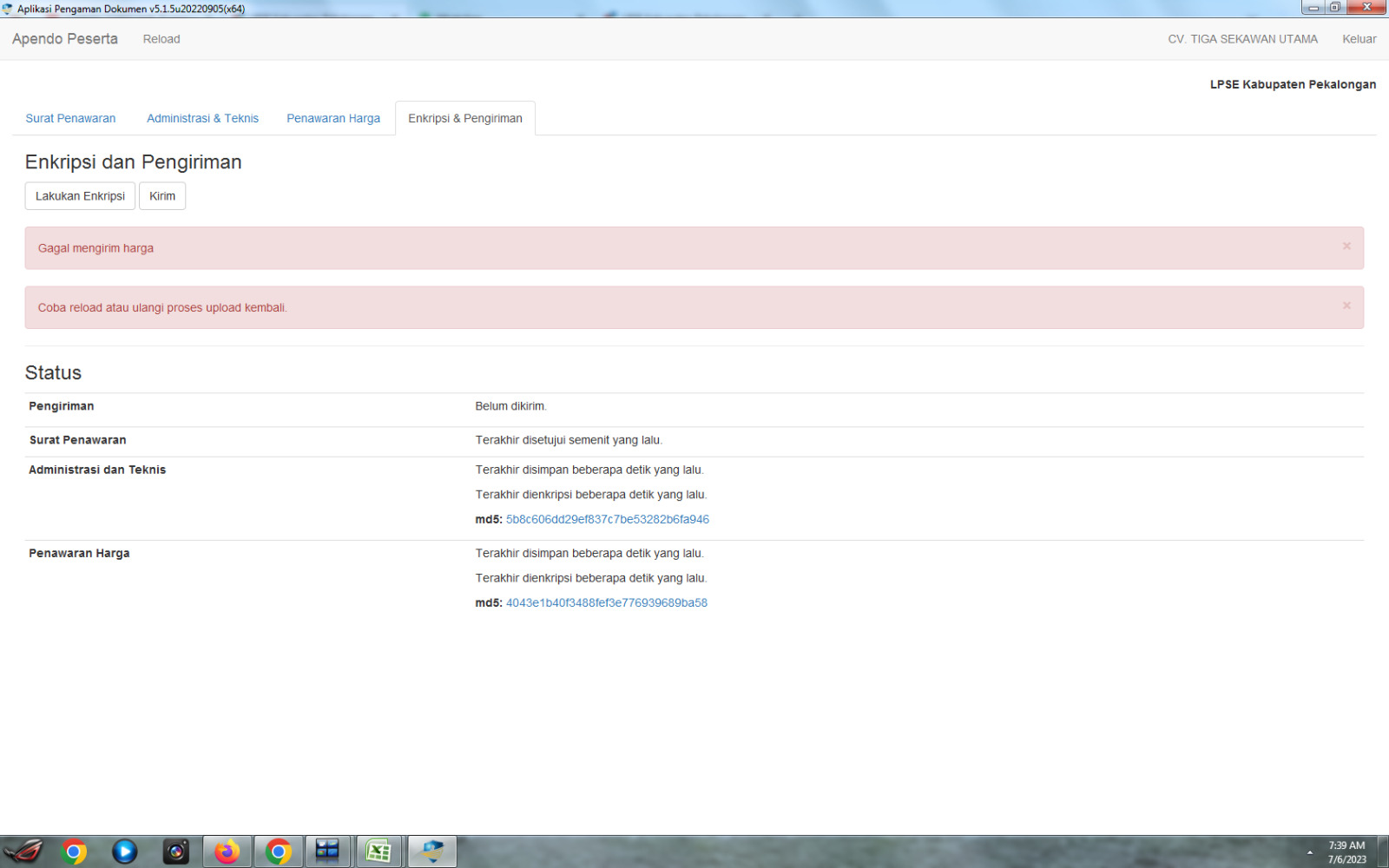
Task: Open Administrasi md5 link 5b8c606dd29ef837c7be53282b6fa946
Action: point(608,519)
